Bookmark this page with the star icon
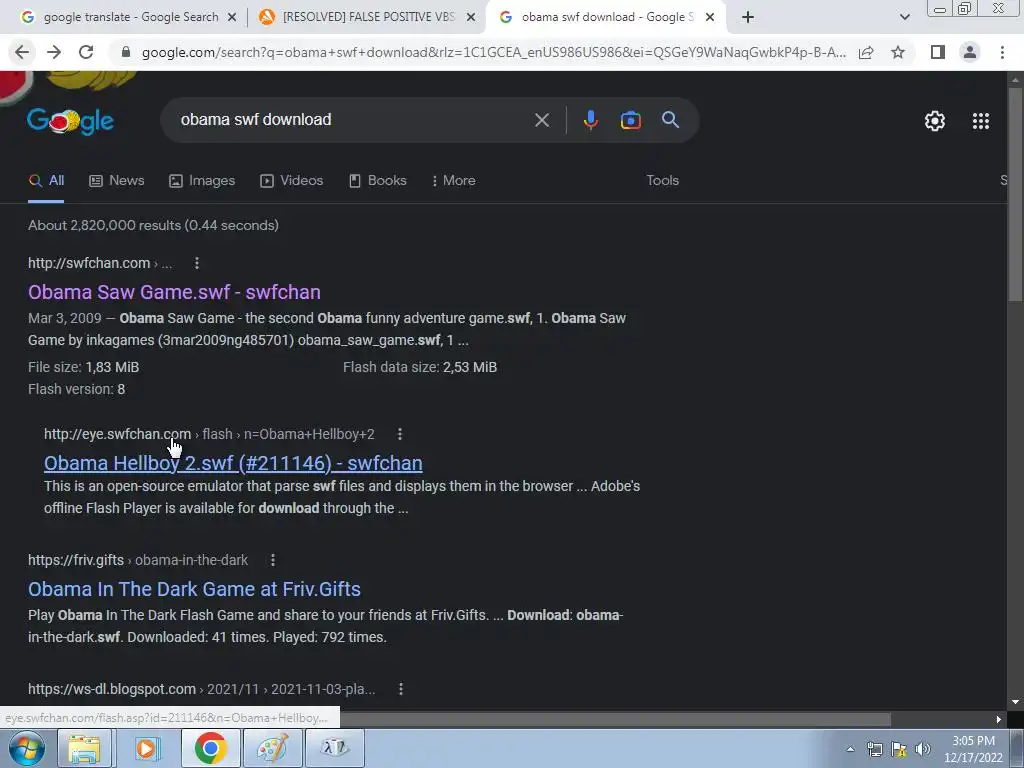 click(x=898, y=52)
